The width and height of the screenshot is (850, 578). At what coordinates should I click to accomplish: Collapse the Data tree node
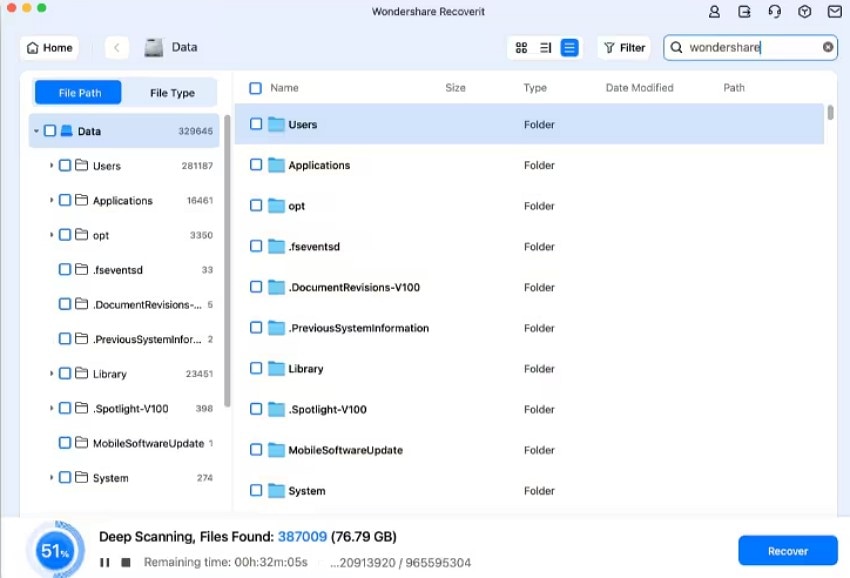36,131
